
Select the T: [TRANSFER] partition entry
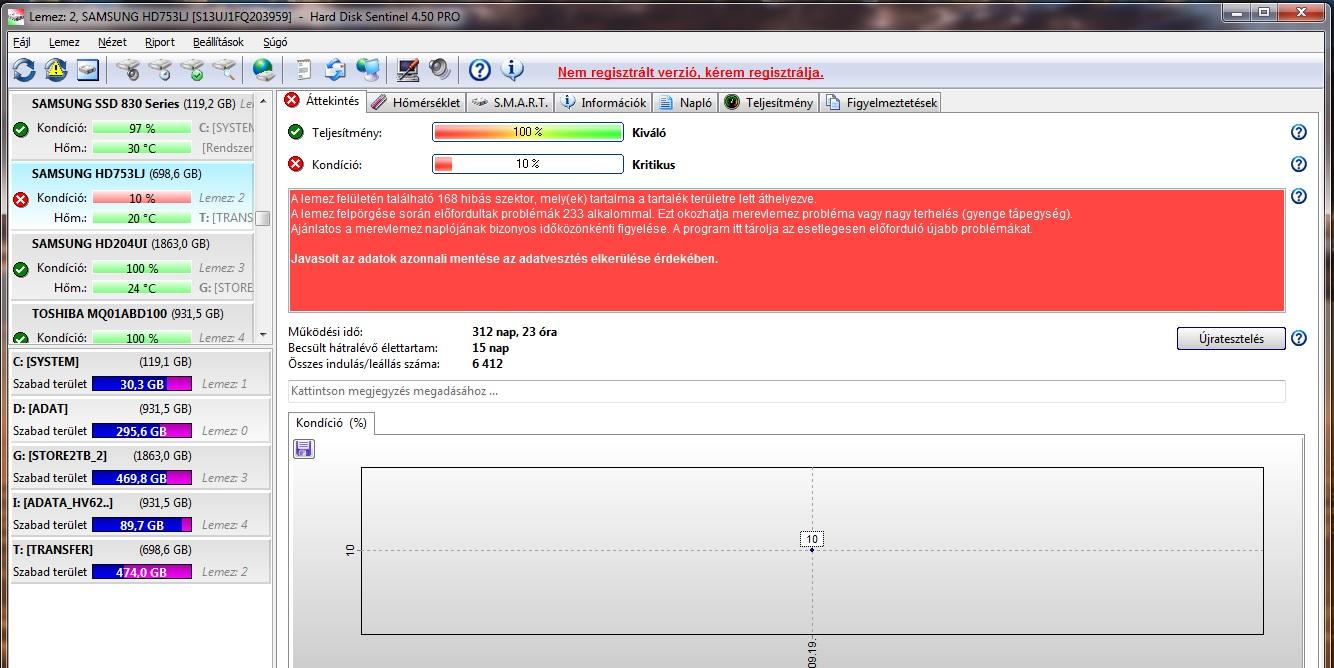click(140, 560)
